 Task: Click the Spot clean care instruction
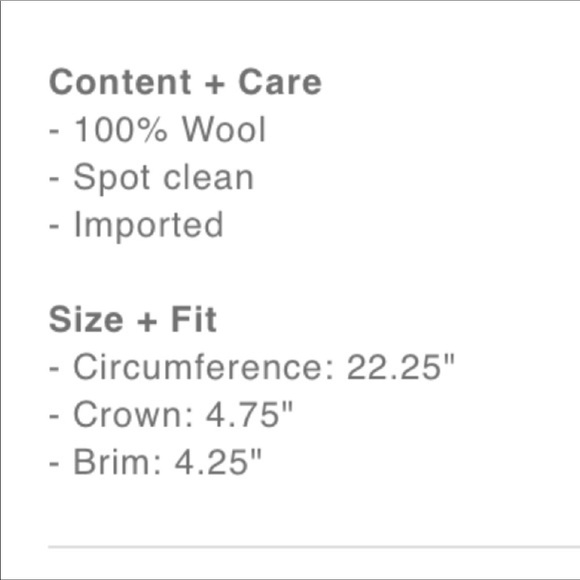pos(151,178)
